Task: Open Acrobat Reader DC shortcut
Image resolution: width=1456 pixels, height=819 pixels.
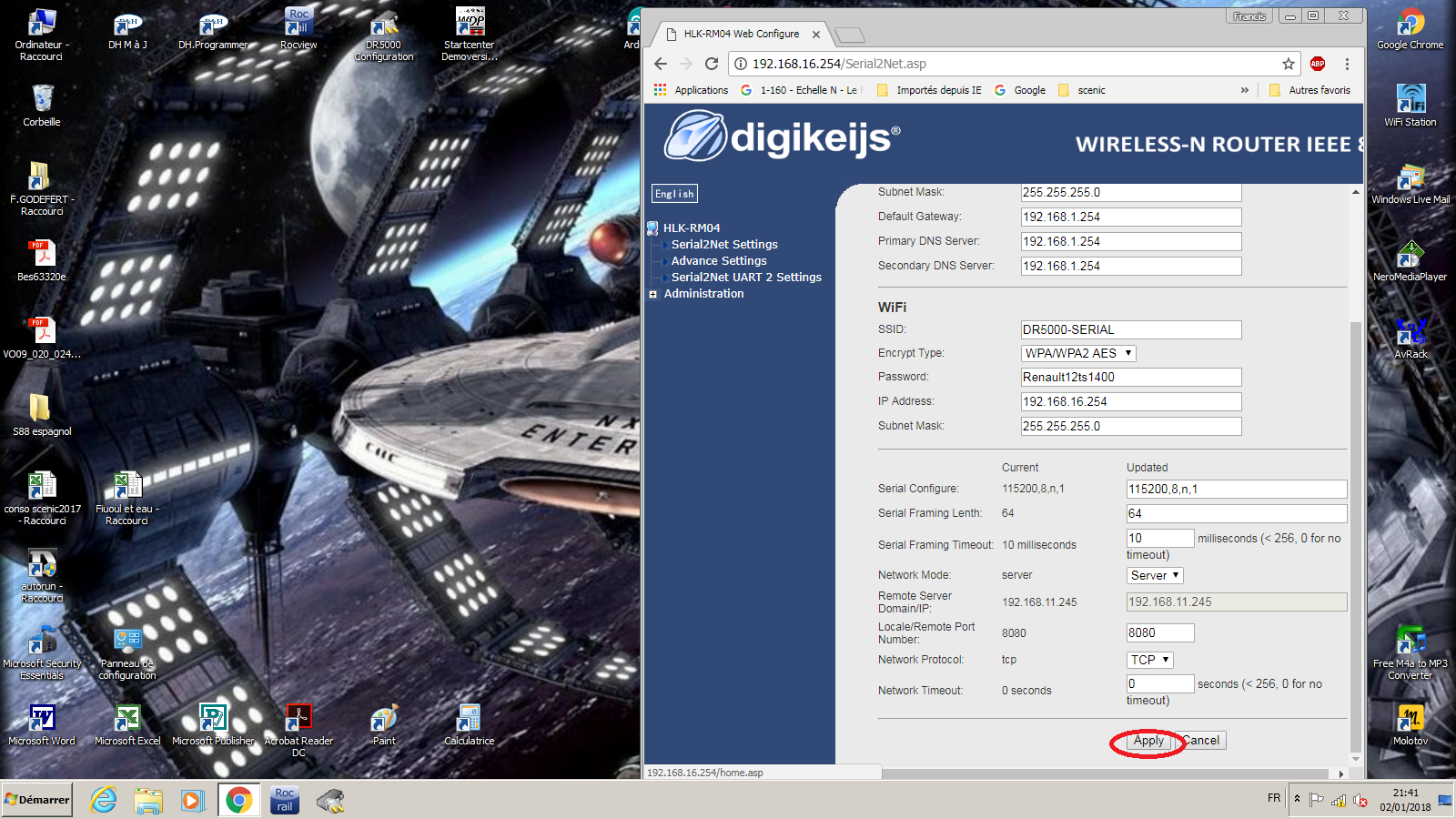Action: coord(298,730)
